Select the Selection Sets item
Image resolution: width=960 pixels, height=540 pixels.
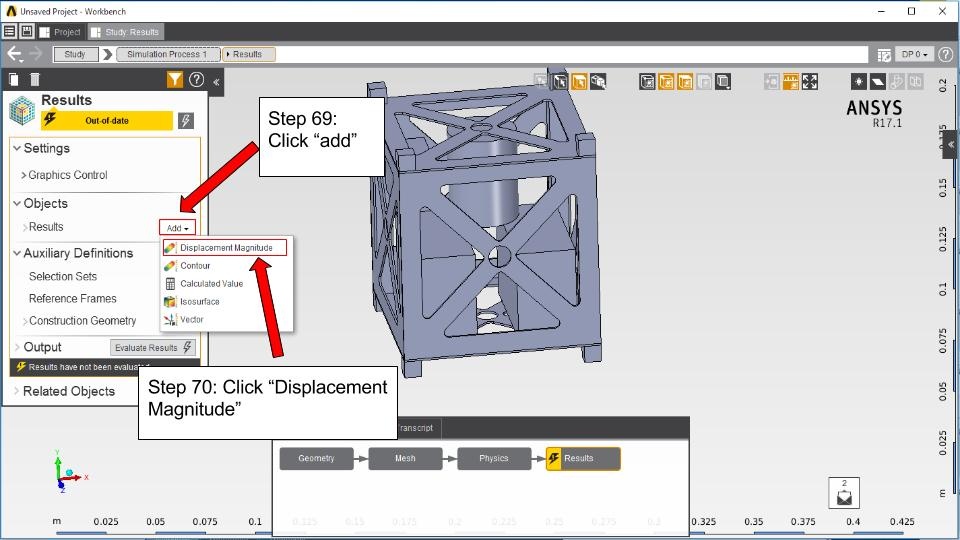(x=63, y=277)
